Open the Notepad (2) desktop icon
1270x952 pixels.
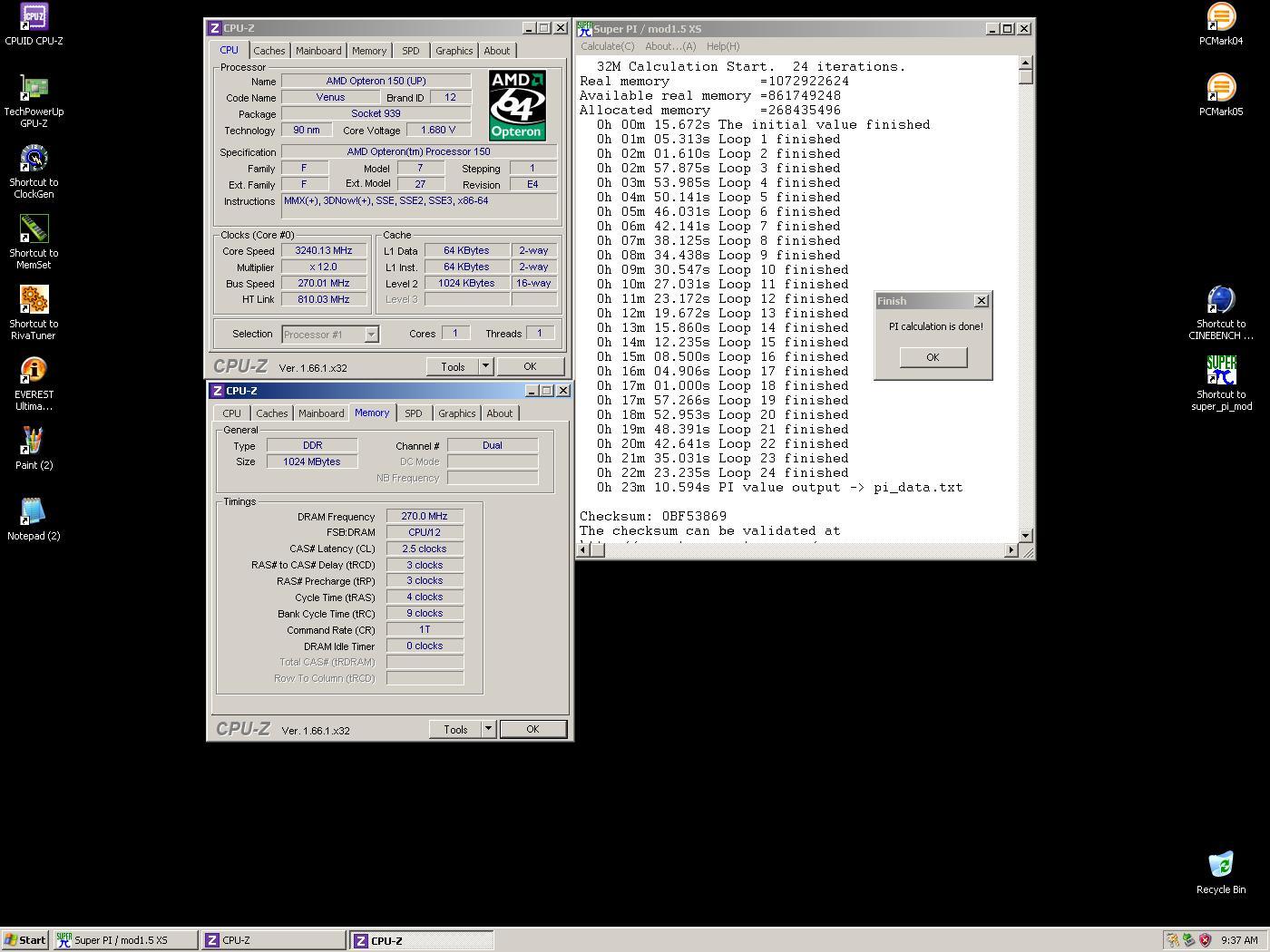(x=34, y=512)
